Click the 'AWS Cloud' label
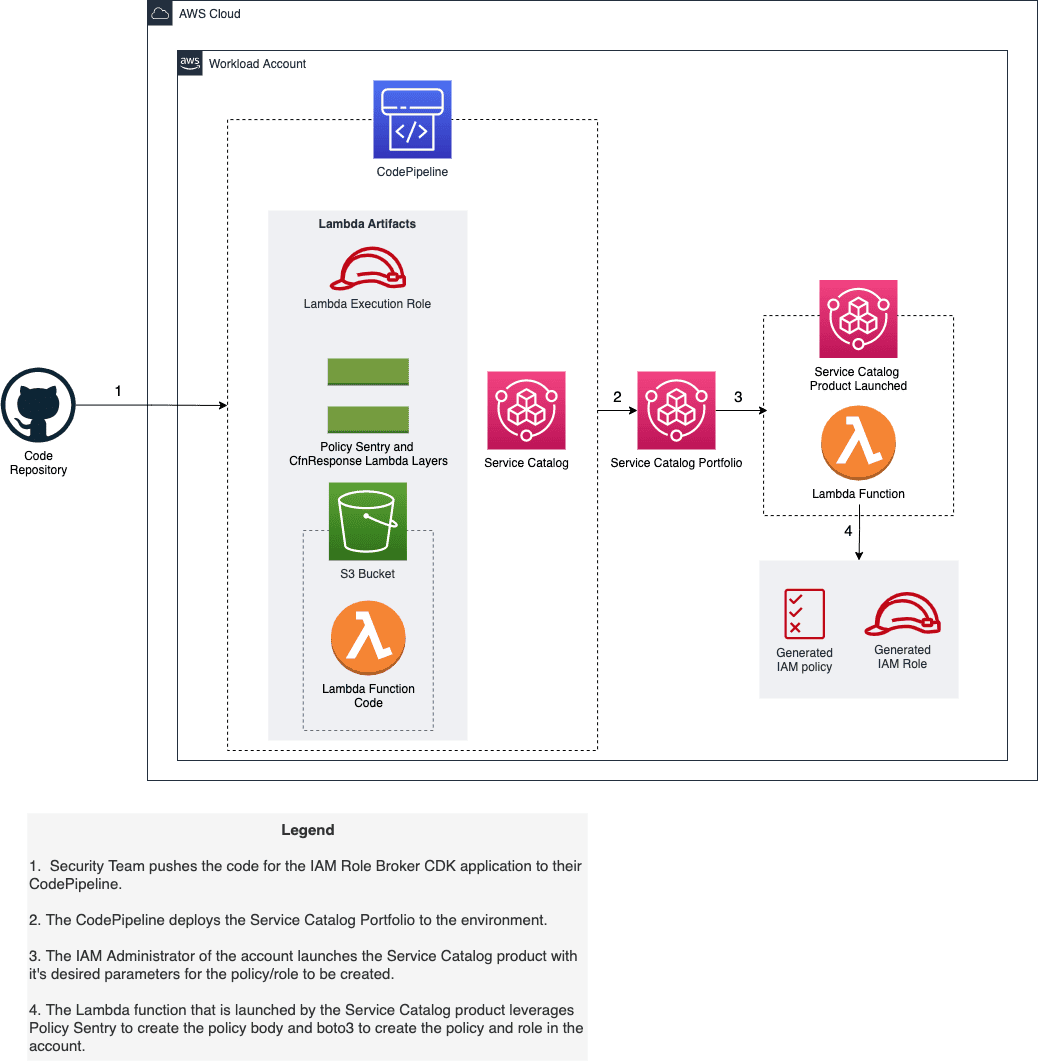This screenshot has width=1038, height=1061. coord(210,14)
